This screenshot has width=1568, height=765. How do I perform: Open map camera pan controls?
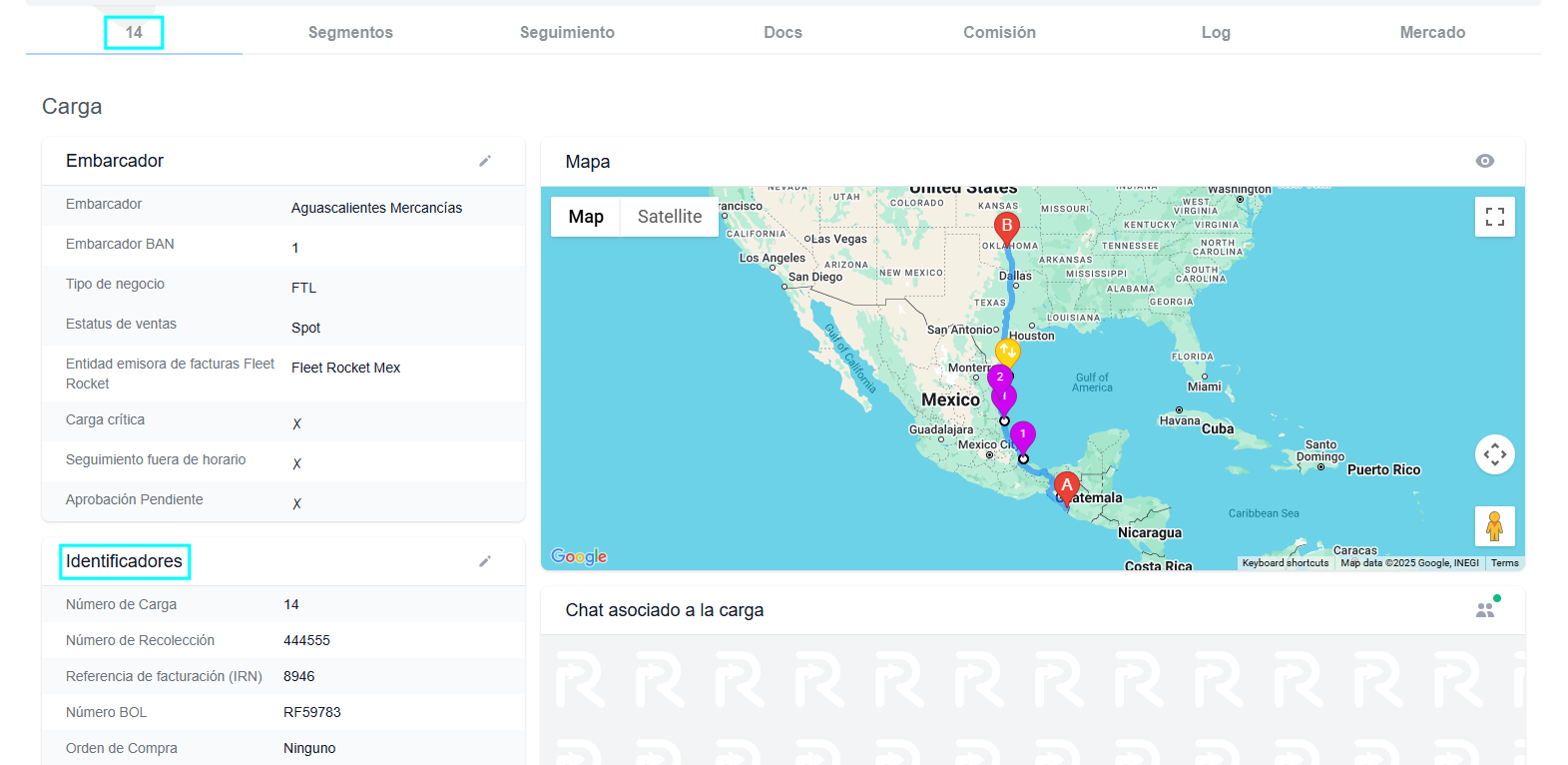[x=1495, y=455]
